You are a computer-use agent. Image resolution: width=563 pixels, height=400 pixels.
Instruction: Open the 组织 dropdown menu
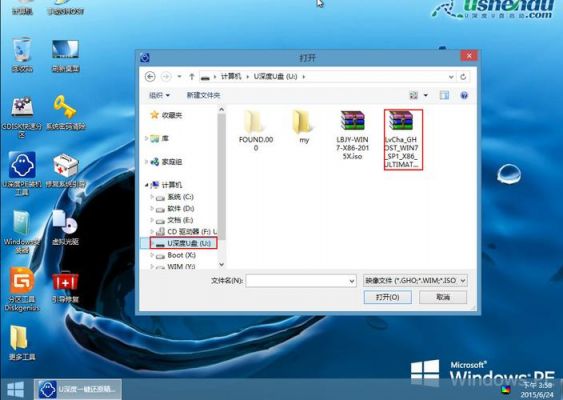(159, 95)
